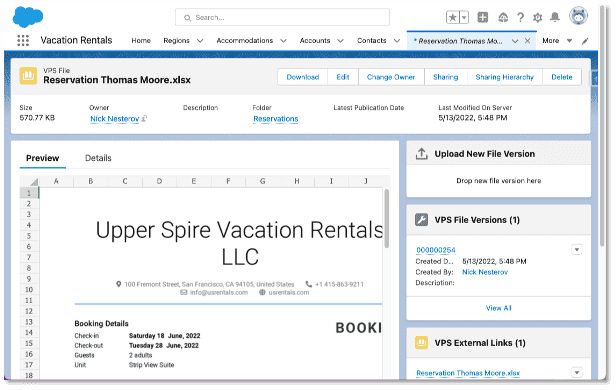This screenshot has width=616, height=390.
Task: Click the search magnifier icon
Action: pyautogui.click(x=187, y=18)
